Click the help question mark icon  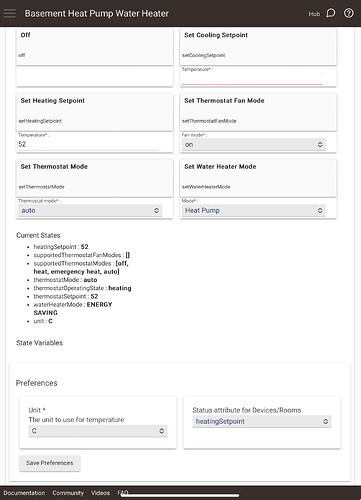coord(349,13)
